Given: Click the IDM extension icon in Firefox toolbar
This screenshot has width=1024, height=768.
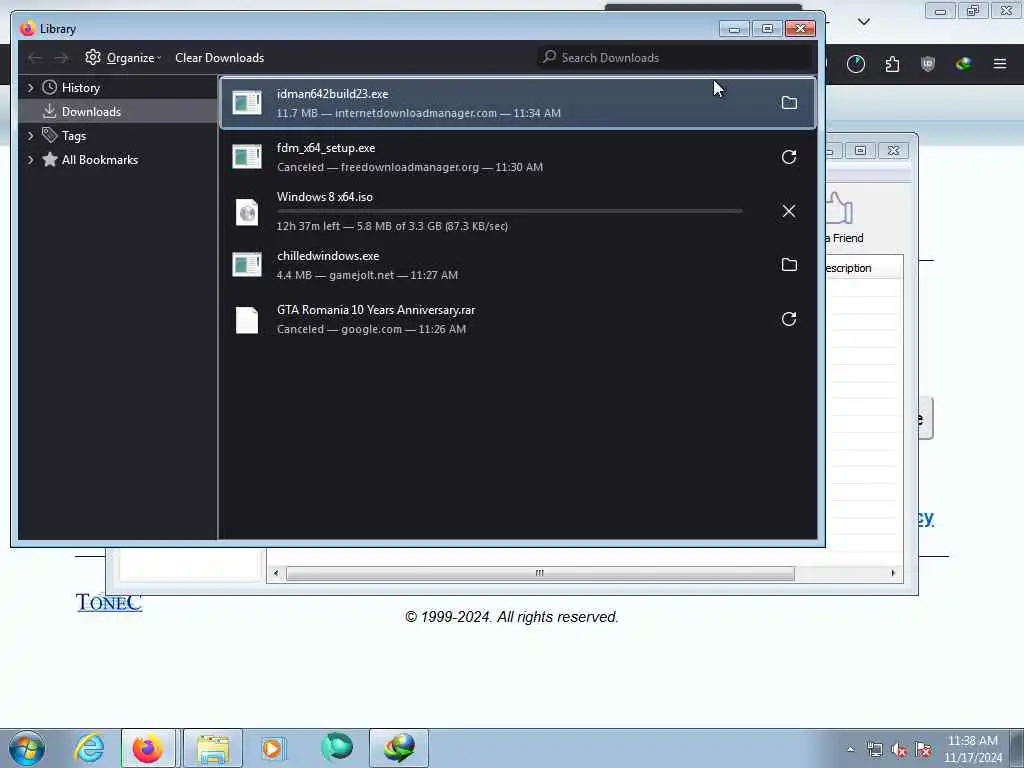Looking at the screenshot, I should (964, 63).
